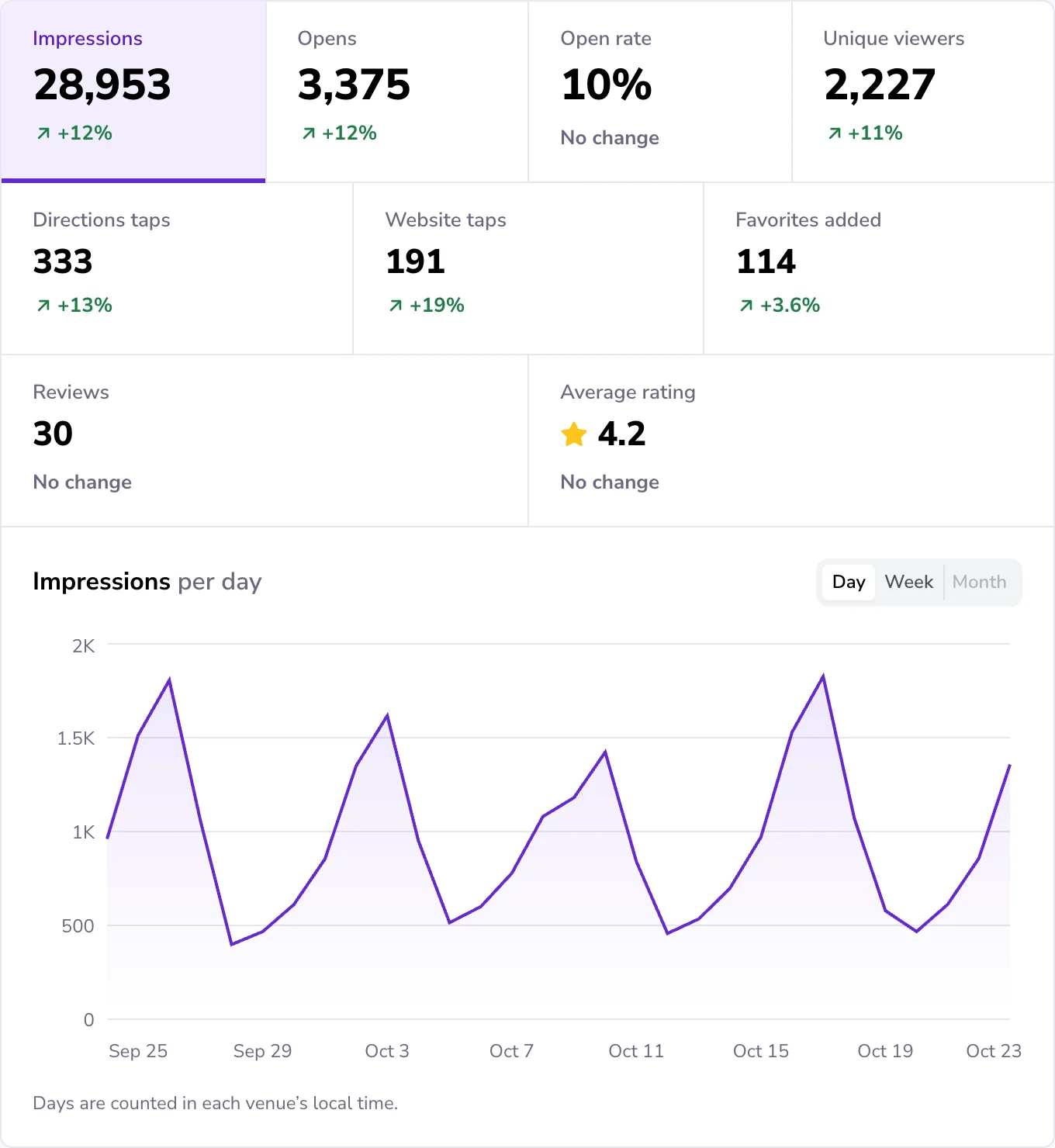Open the Favorites added card
The height and width of the screenshot is (1148, 1055).
879,269
